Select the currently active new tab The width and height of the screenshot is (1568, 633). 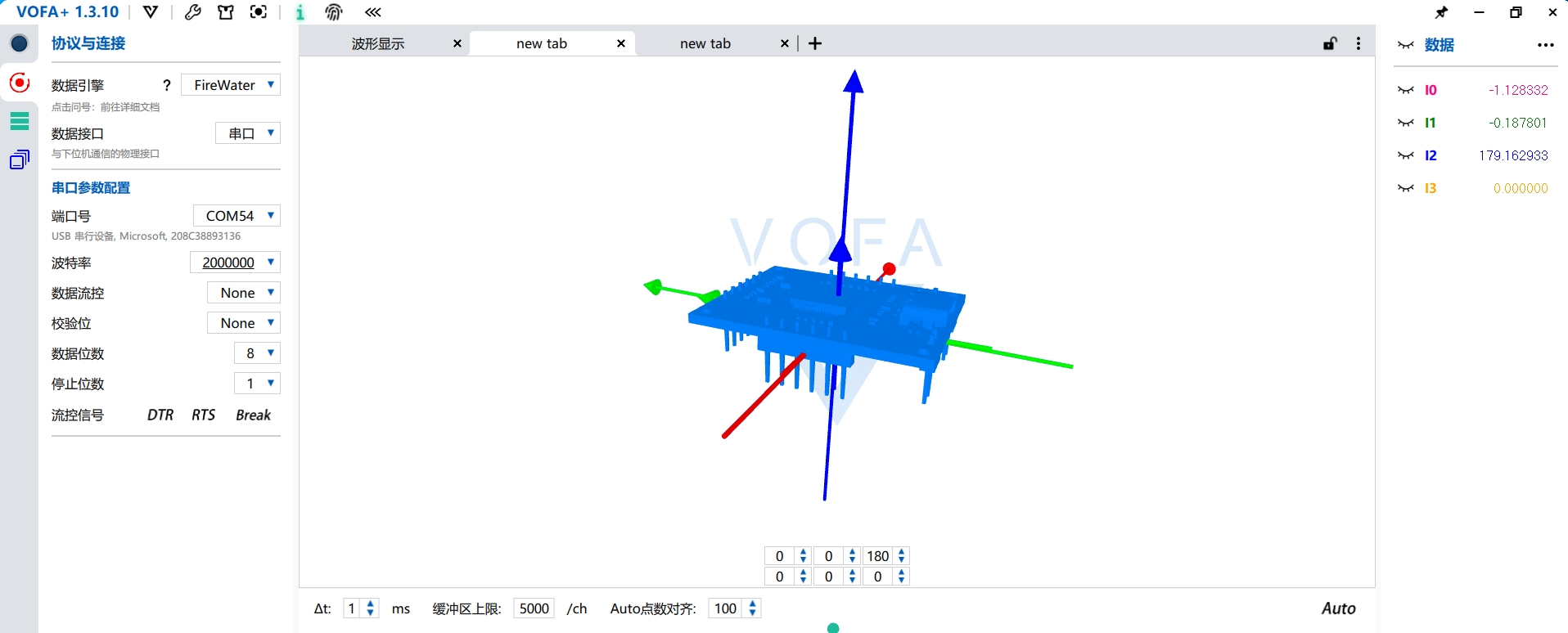click(x=542, y=43)
